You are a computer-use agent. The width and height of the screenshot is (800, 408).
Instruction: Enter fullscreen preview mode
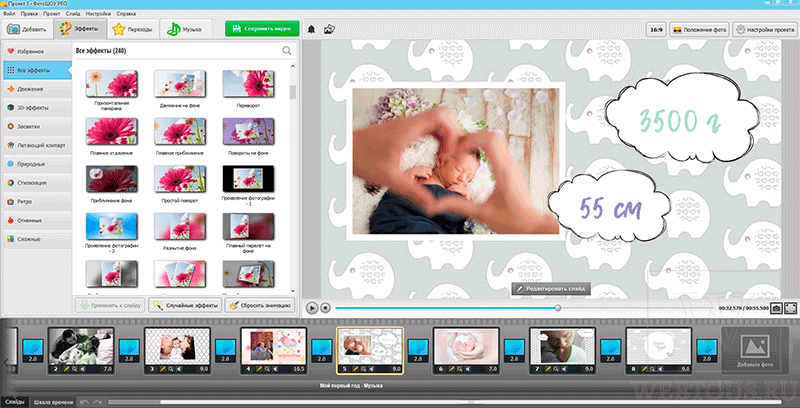[790, 308]
